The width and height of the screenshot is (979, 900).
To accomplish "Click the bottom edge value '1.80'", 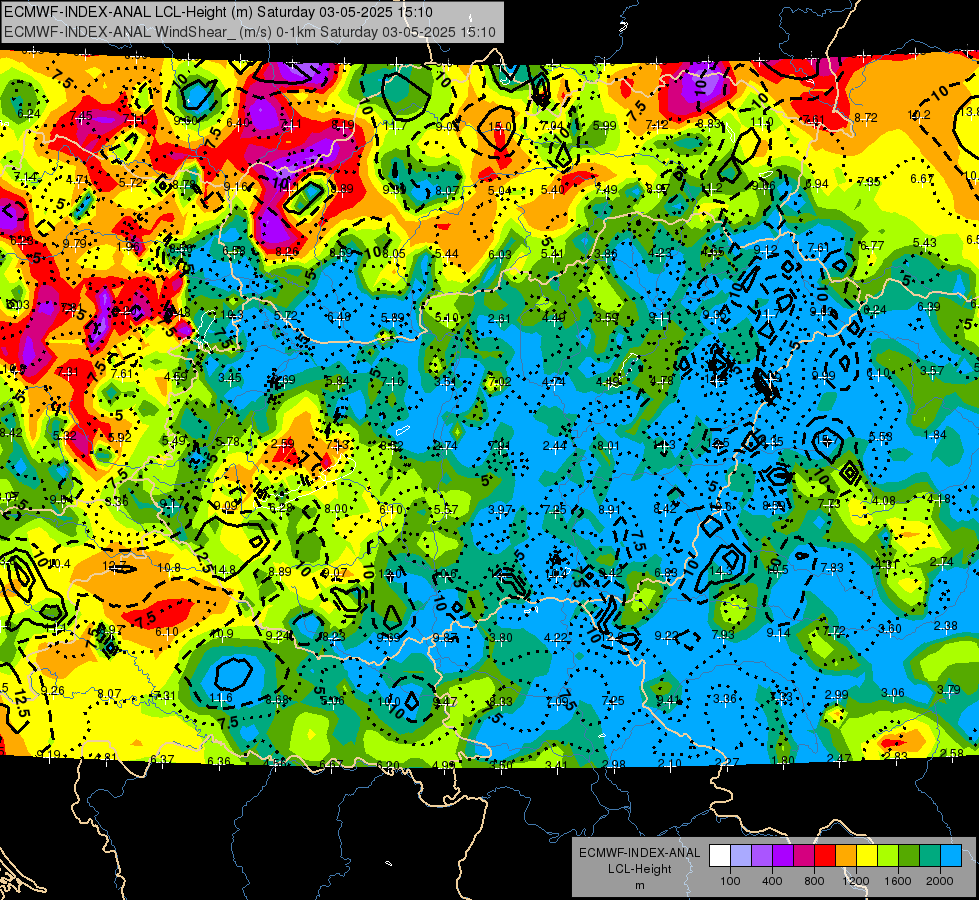I will pos(783,761).
